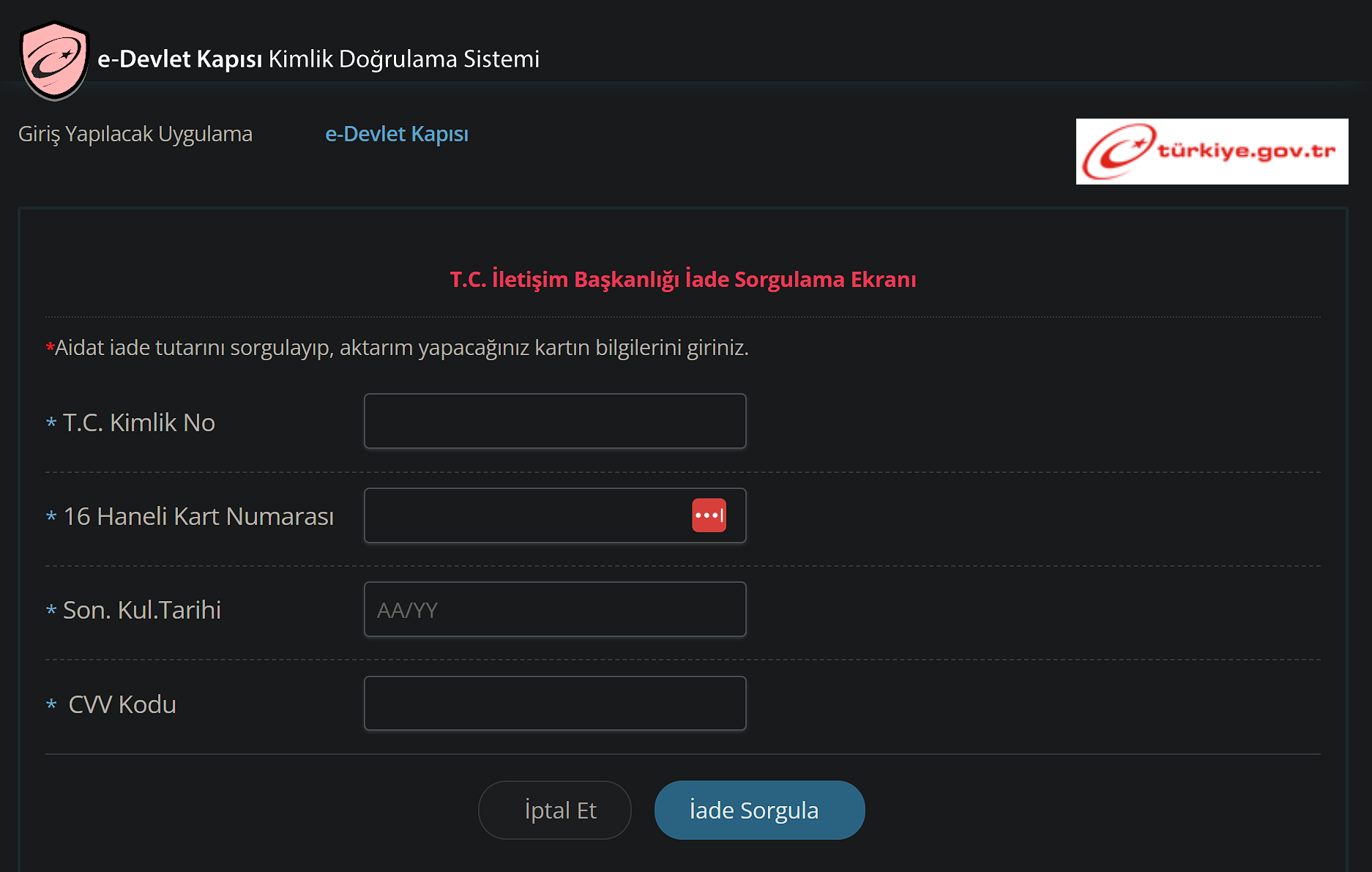Click the 'Aidat iade tutarını sorgulayıp' instruction text

point(397,348)
